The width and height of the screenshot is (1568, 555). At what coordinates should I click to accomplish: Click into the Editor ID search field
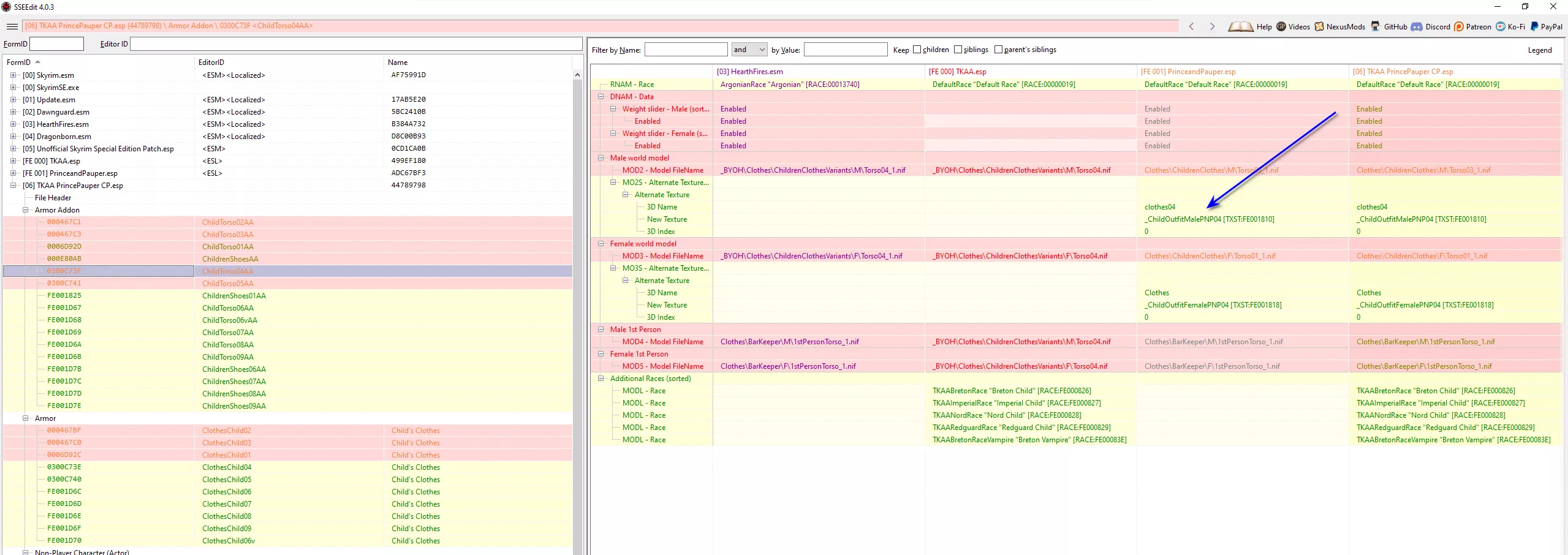(356, 44)
